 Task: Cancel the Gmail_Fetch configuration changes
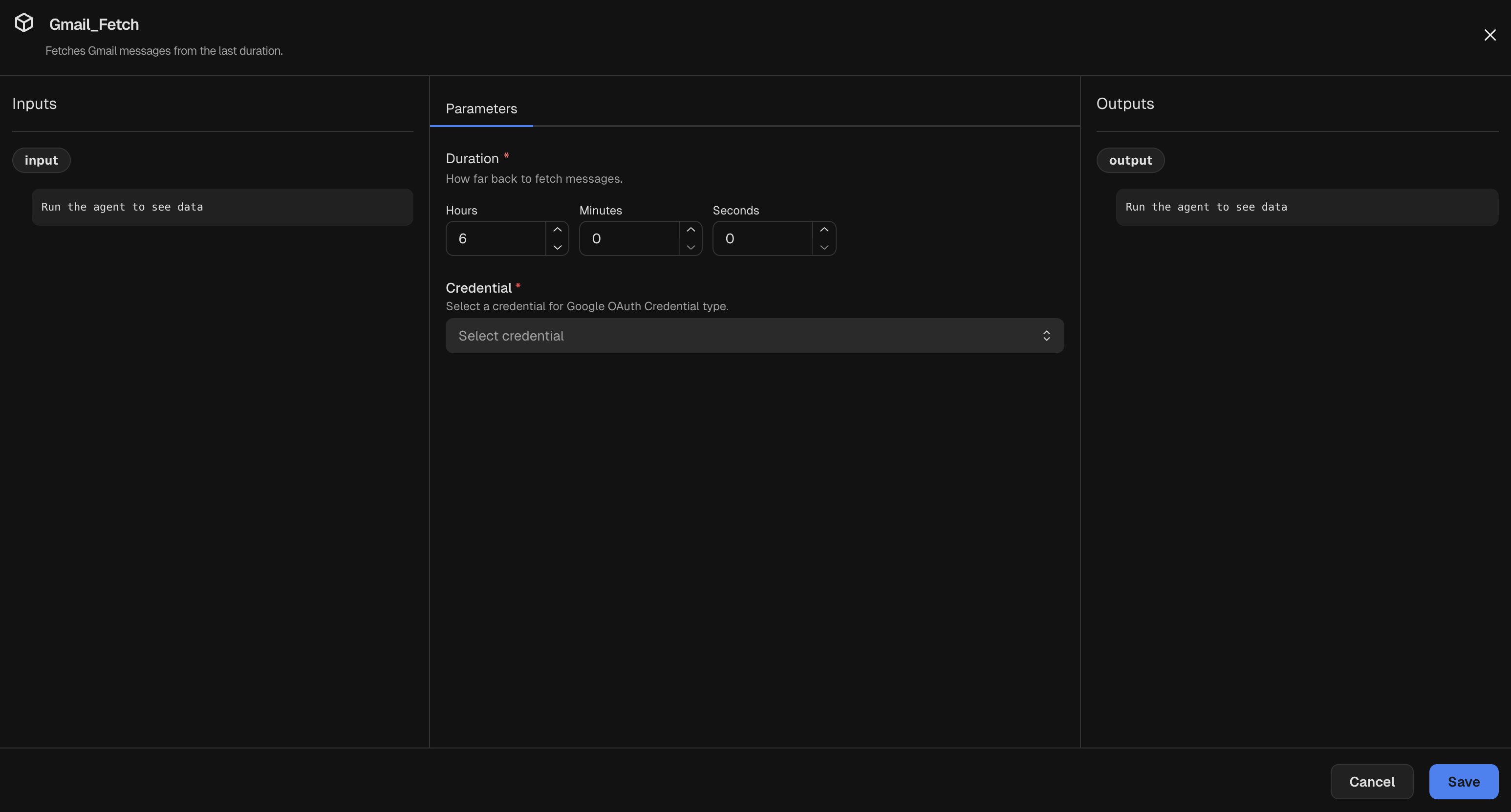click(x=1372, y=782)
